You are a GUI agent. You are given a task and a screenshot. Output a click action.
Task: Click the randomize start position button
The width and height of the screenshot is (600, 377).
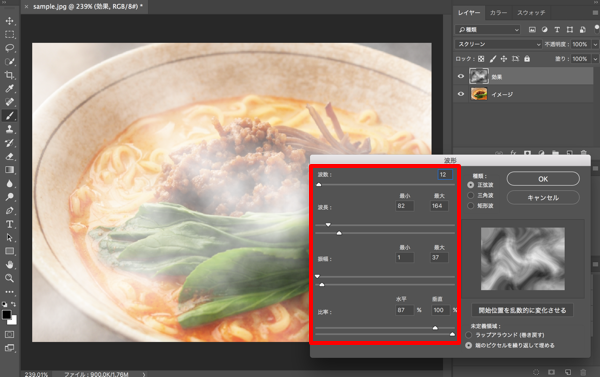522,310
